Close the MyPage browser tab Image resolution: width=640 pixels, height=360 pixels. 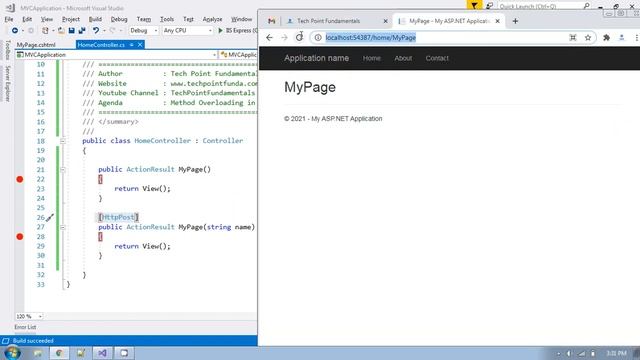[x=498, y=21]
